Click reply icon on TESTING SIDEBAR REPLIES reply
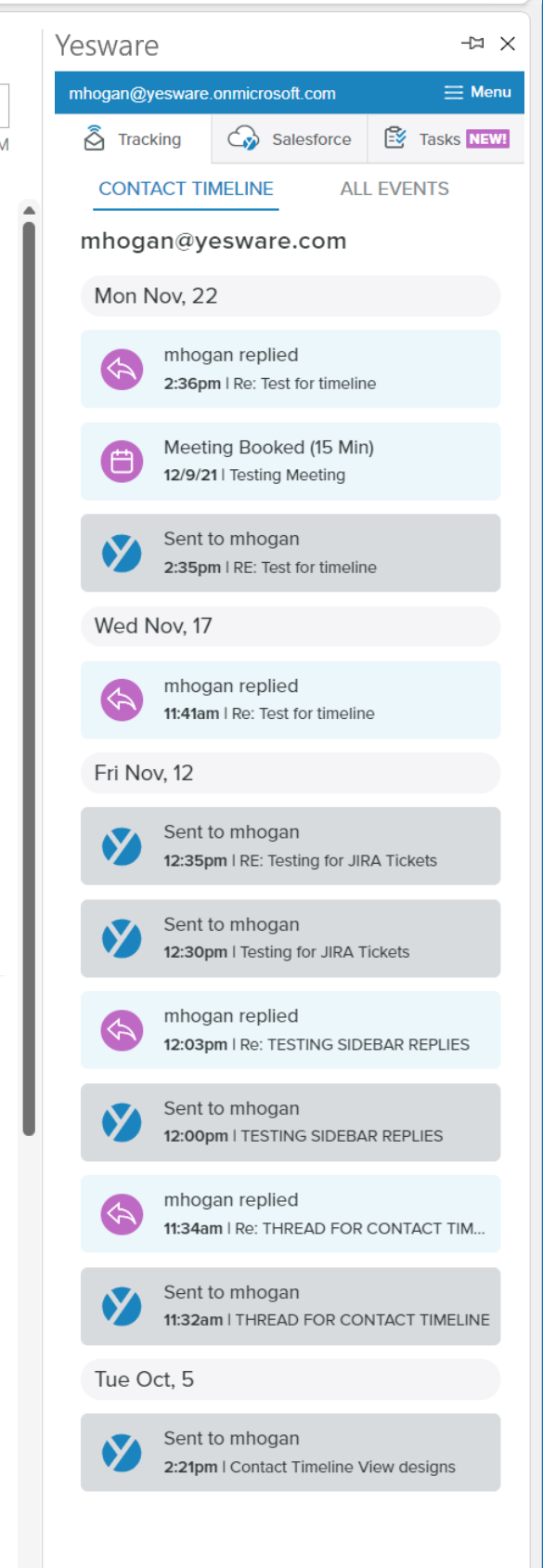543x1568 pixels. (x=122, y=1030)
